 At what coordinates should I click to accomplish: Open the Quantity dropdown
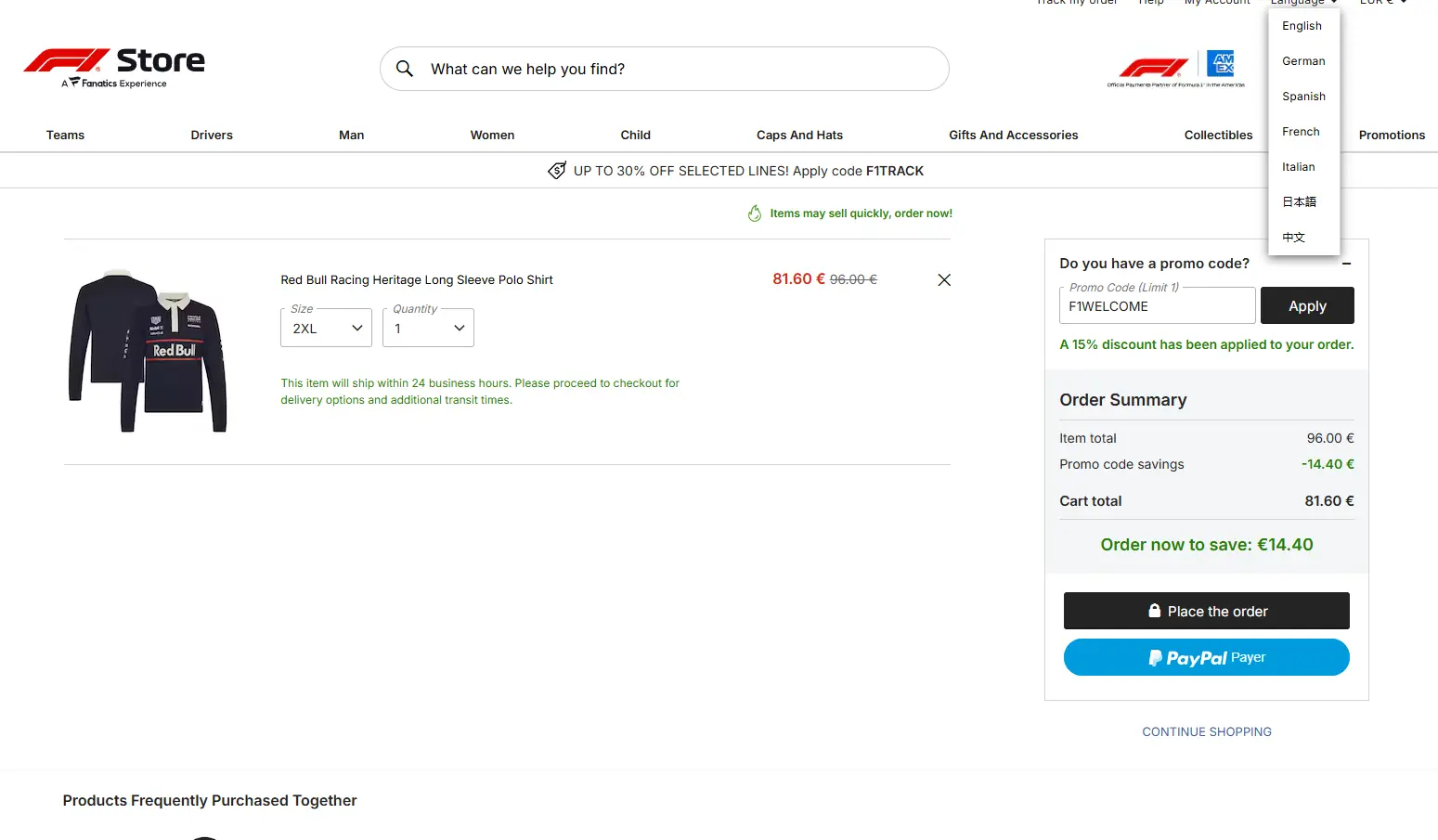pyautogui.click(x=428, y=329)
